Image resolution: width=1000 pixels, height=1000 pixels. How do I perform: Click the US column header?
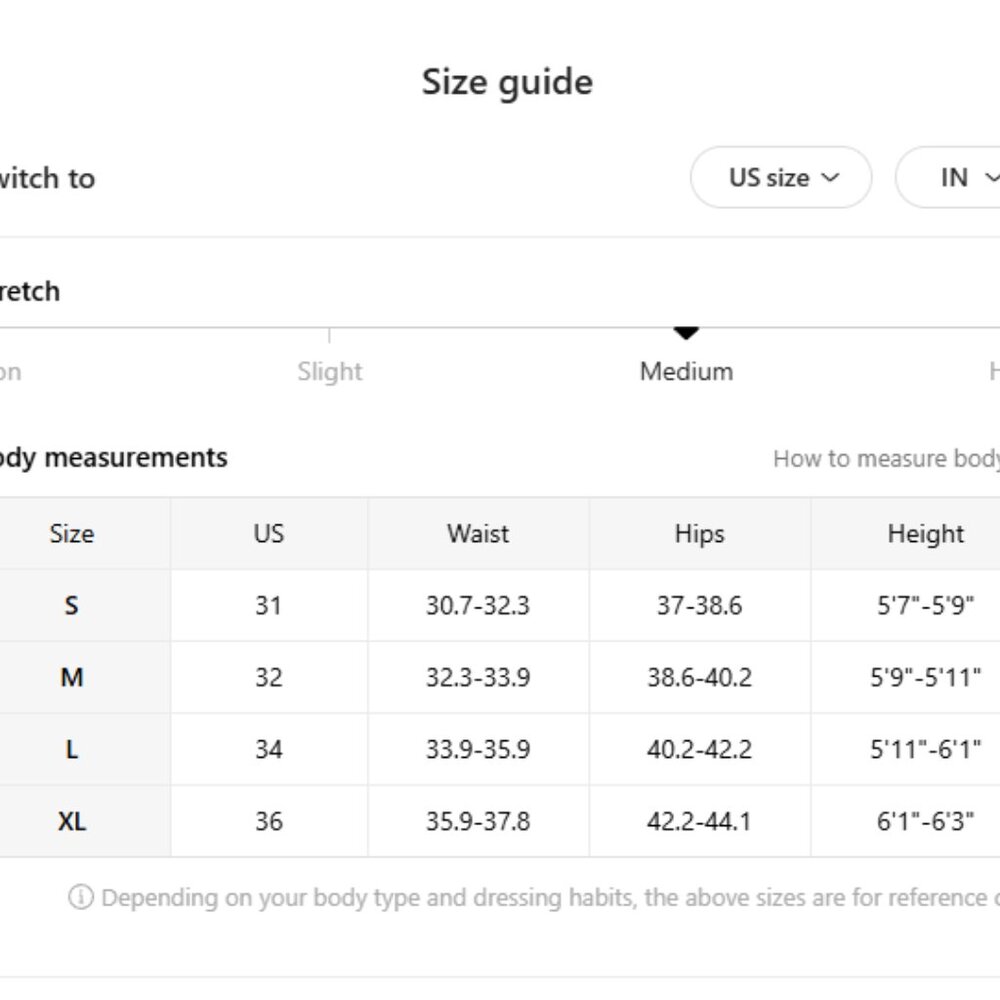pyautogui.click(x=268, y=534)
